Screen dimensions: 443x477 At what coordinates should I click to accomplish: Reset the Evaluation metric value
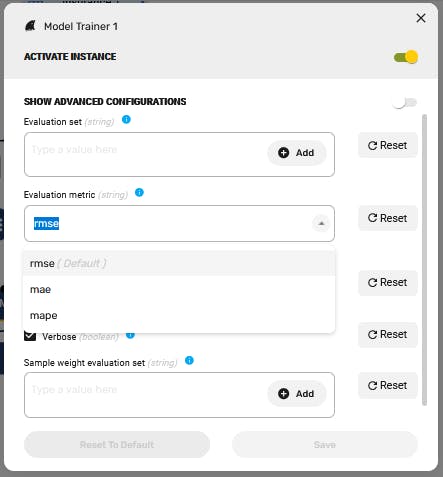(x=388, y=218)
